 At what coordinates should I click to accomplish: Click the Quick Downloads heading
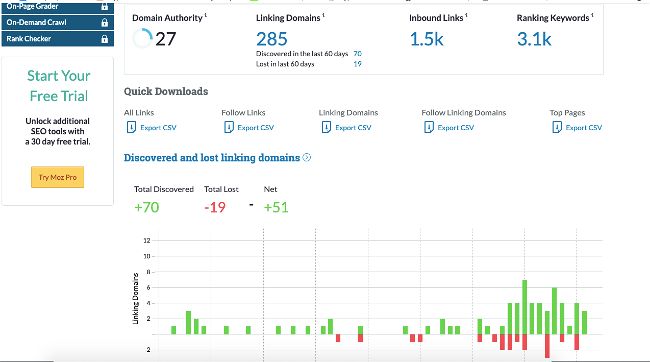click(166, 91)
